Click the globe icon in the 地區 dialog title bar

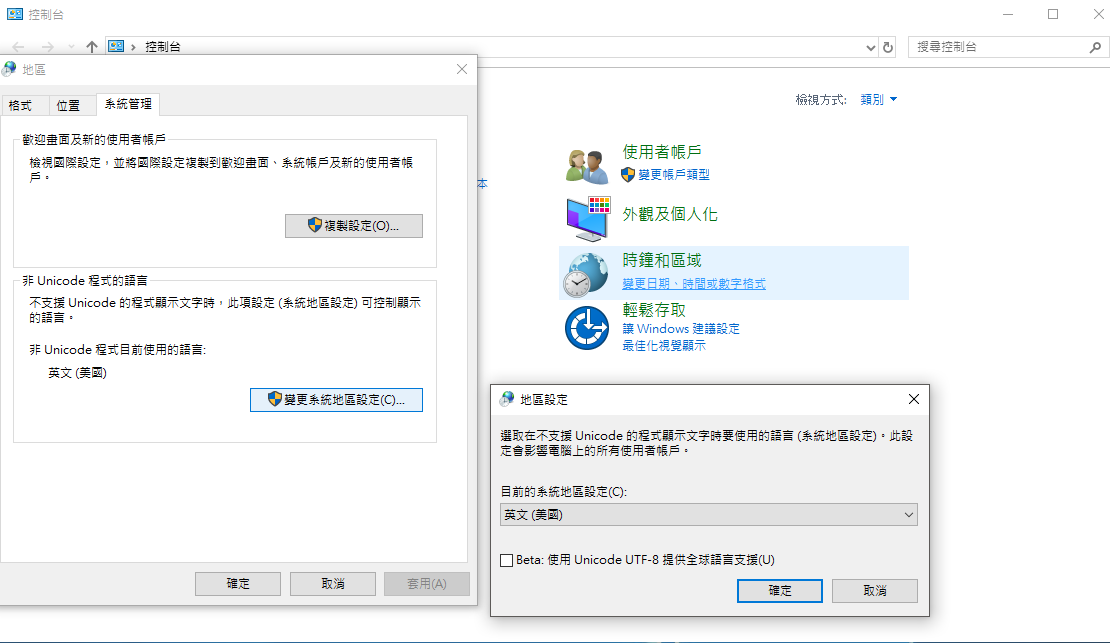[x=9, y=69]
